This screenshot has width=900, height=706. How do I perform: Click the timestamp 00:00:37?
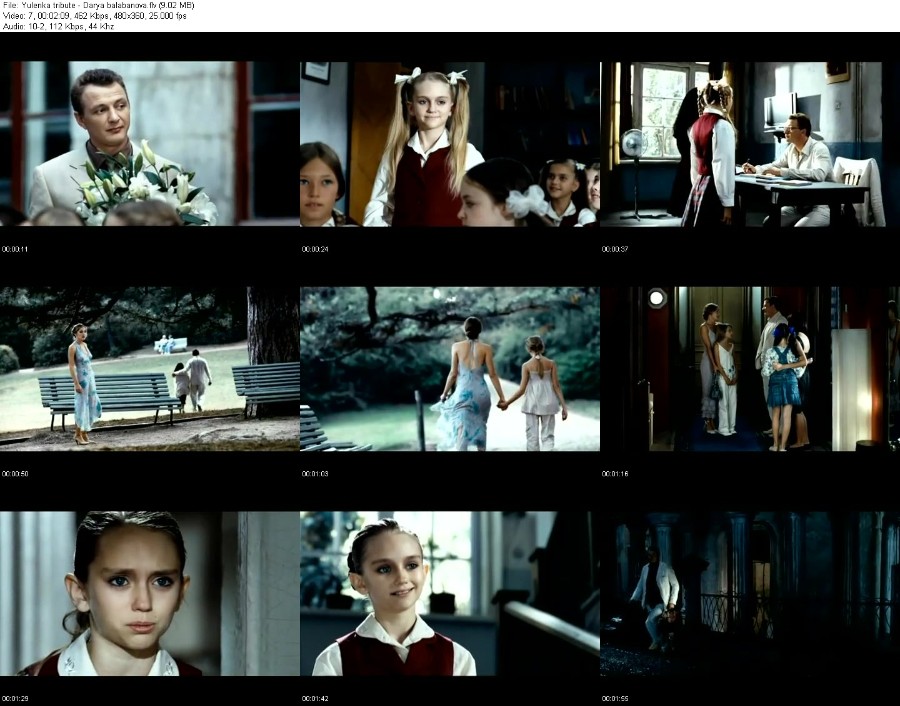(615, 249)
